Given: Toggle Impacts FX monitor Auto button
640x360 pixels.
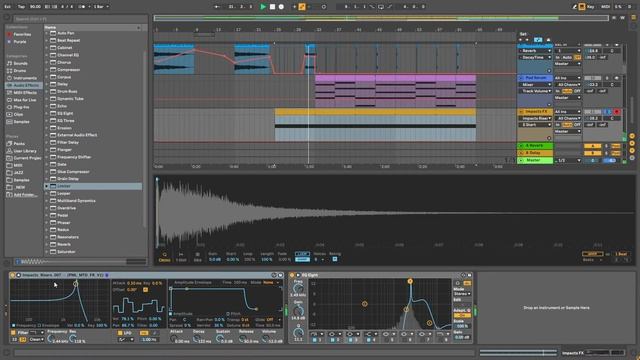Looking at the screenshot, I should (567, 125).
